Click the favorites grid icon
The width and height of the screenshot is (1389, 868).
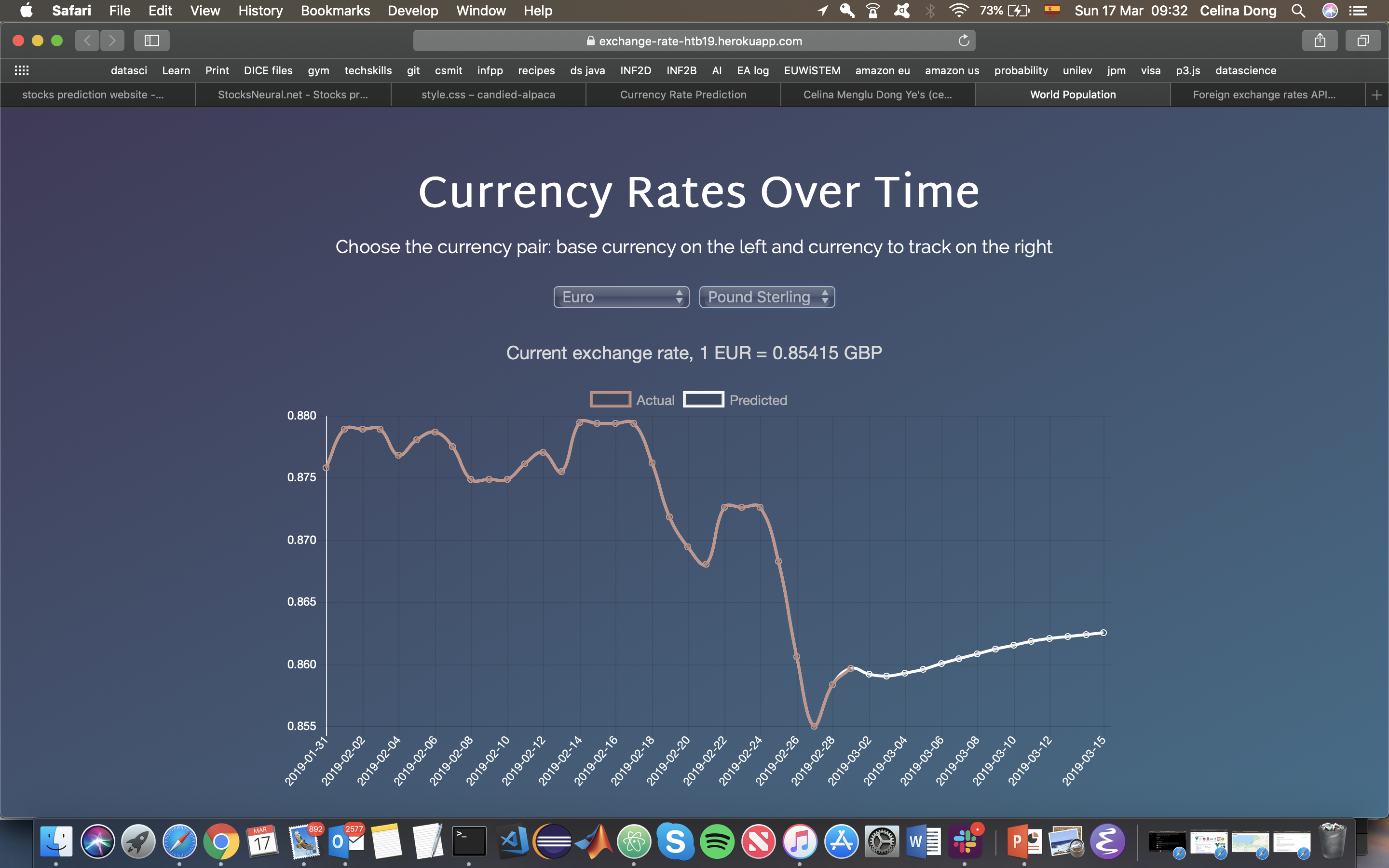pos(22,70)
